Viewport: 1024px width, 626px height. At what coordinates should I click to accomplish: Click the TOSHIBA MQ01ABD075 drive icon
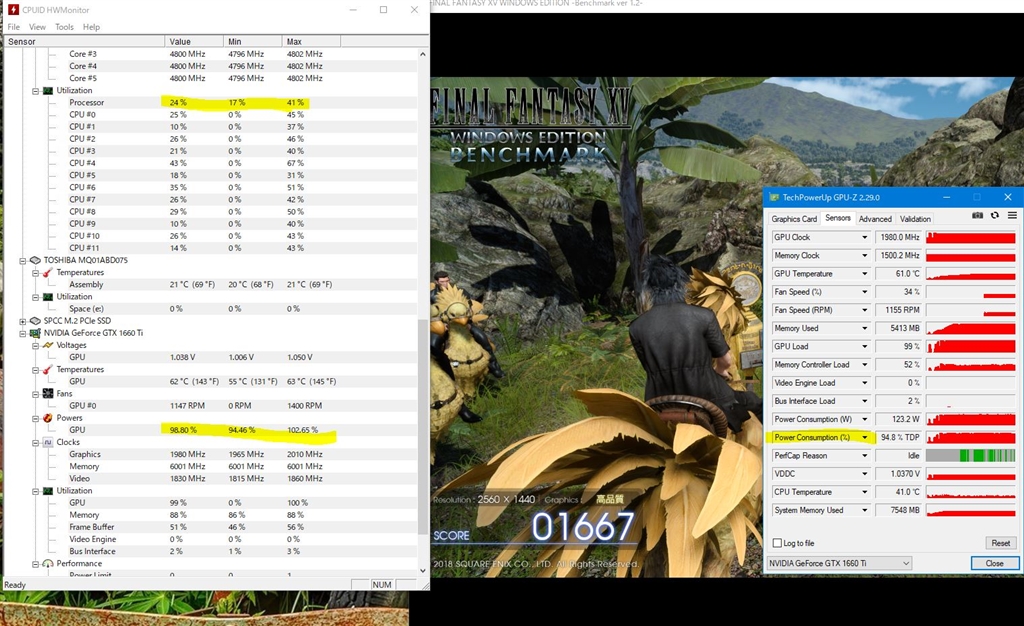tap(35, 260)
